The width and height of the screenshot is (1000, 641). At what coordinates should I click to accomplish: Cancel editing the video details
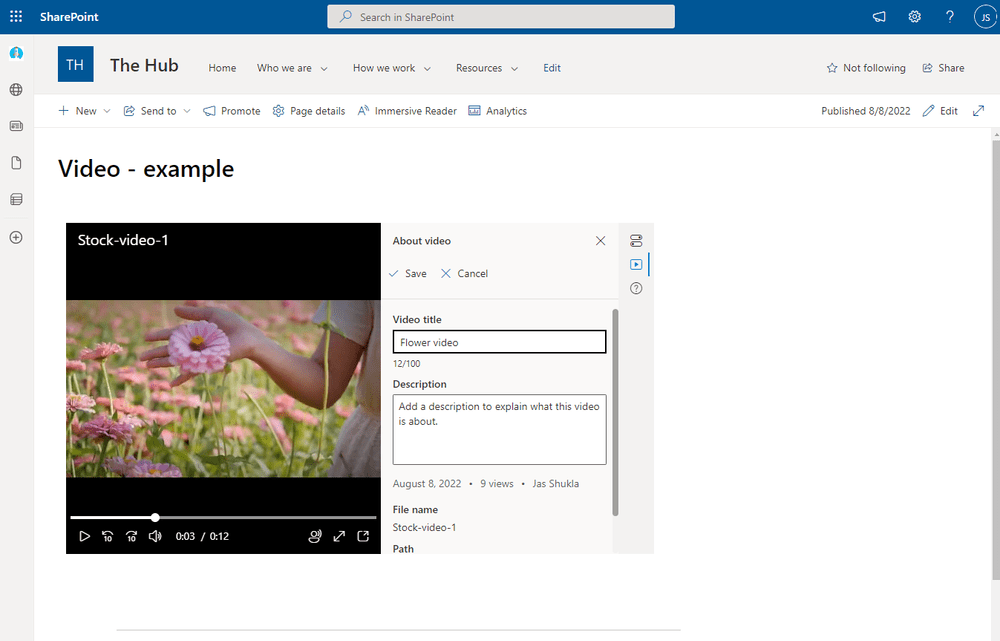tap(464, 273)
